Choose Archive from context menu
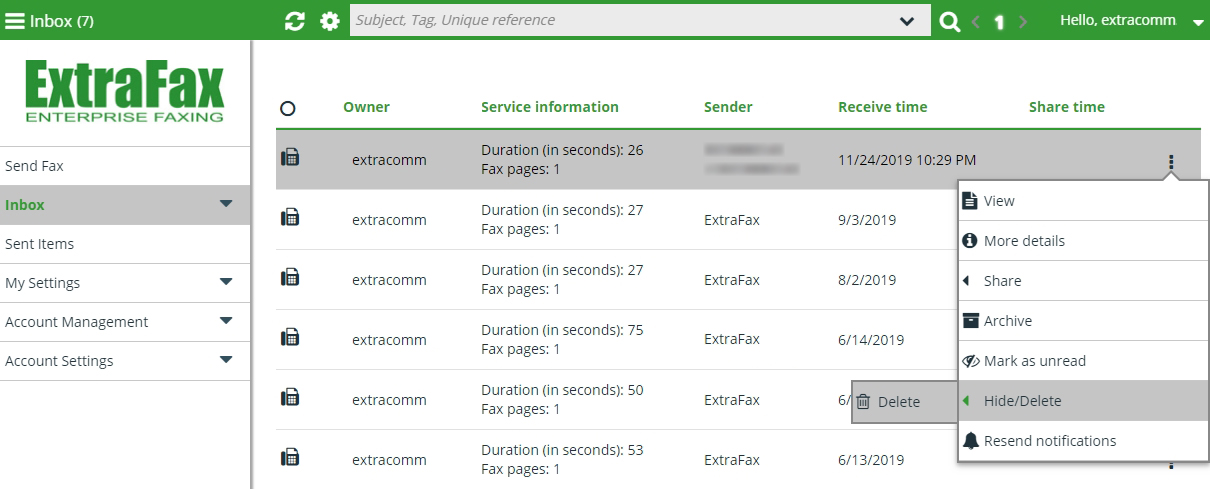The height and width of the screenshot is (489, 1210). point(1083,321)
